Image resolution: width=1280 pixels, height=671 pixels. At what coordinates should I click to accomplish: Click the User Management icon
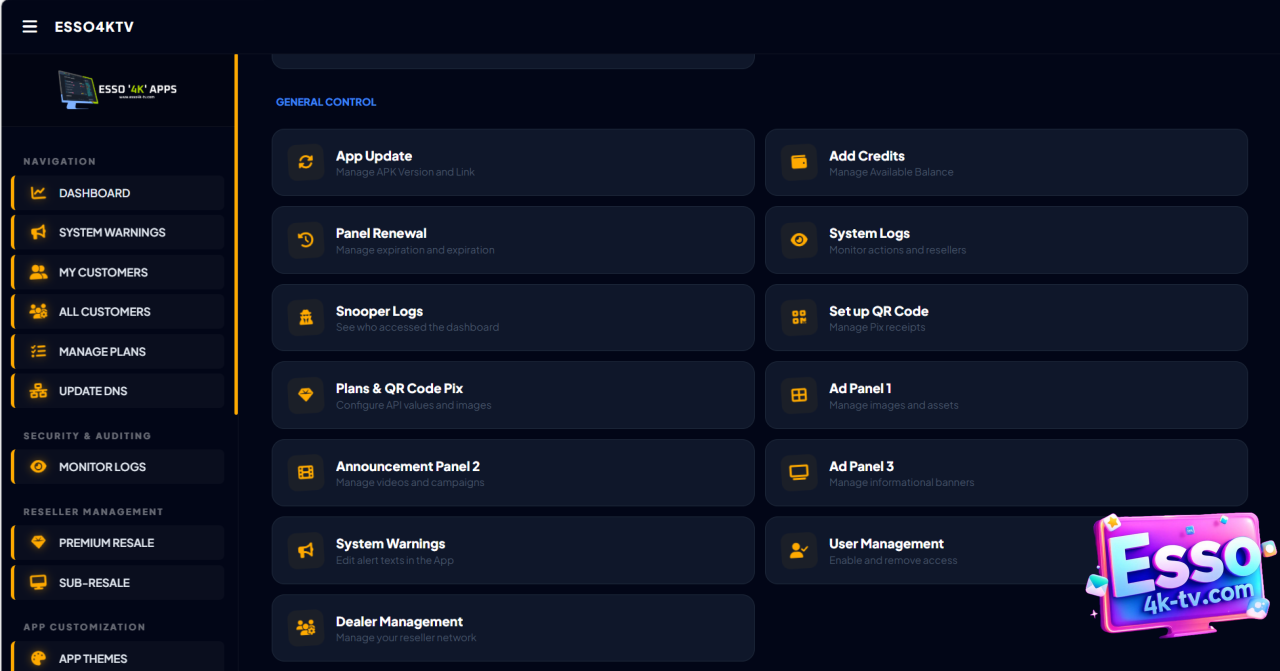coord(799,550)
